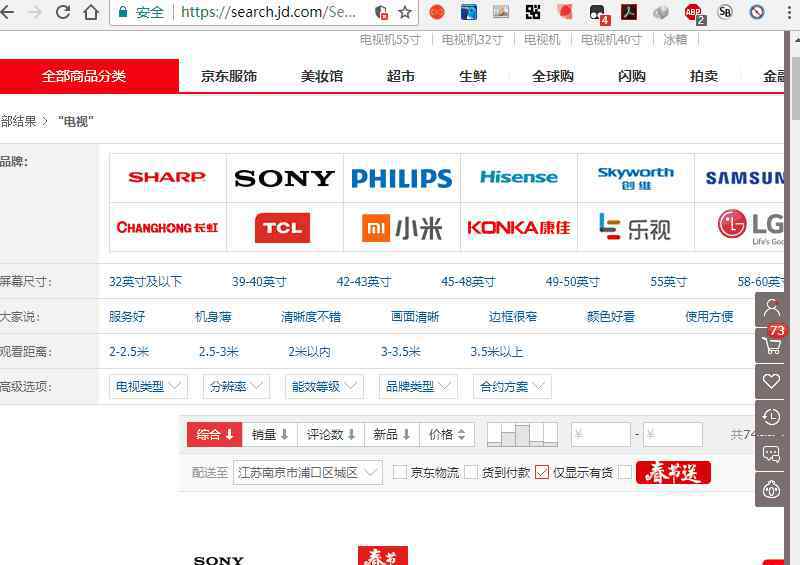800x565 pixels.
Task: Open user account sidebar icon
Action: (x=771, y=309)
